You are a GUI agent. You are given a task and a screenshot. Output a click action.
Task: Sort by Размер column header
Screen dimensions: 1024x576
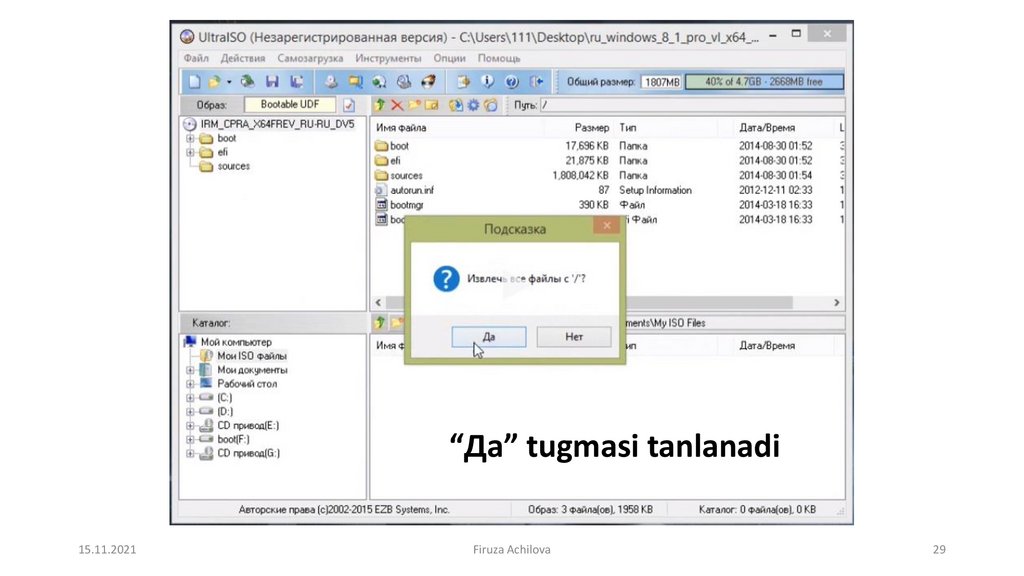(592, 128)
